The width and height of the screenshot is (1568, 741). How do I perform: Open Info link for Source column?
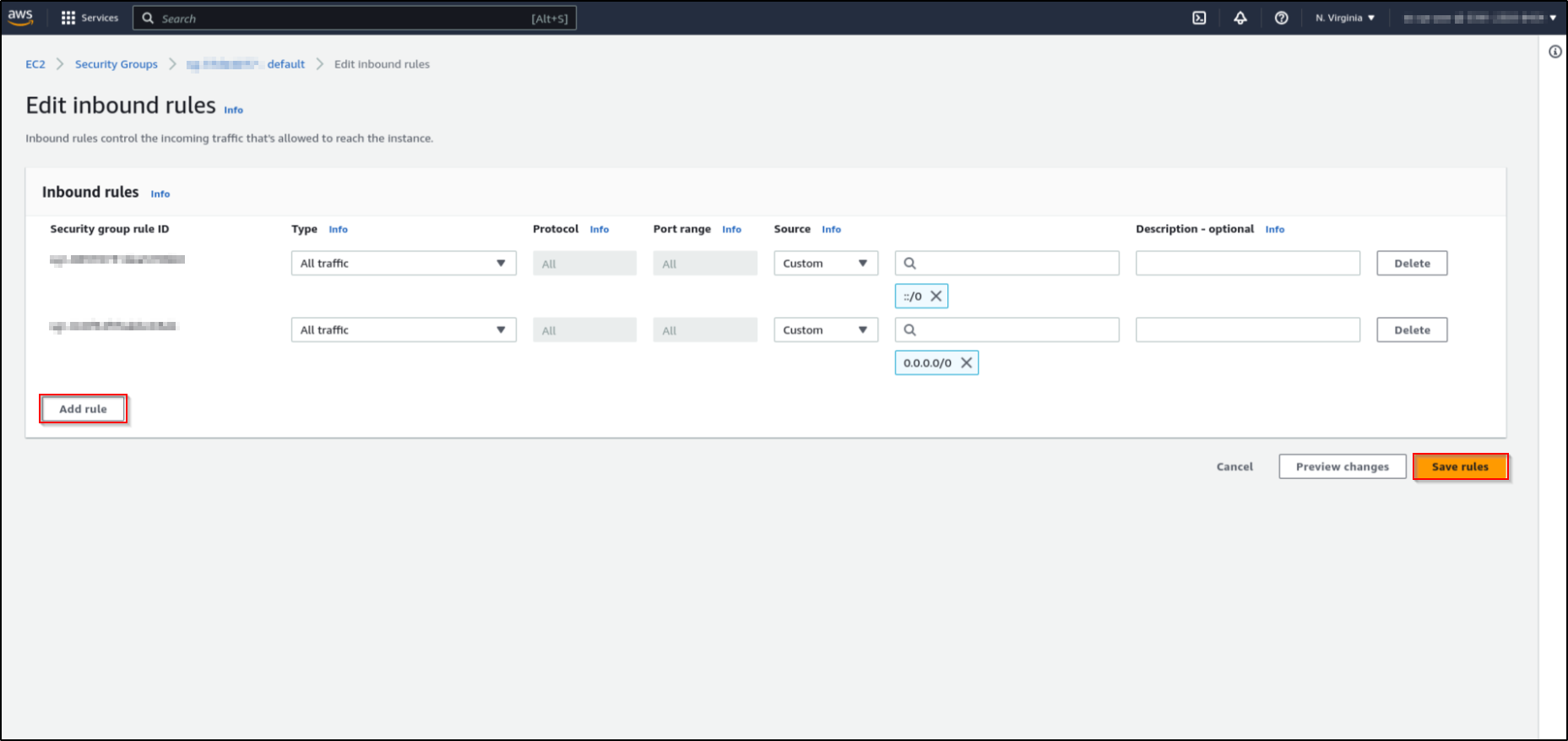(x=832, y=229)
